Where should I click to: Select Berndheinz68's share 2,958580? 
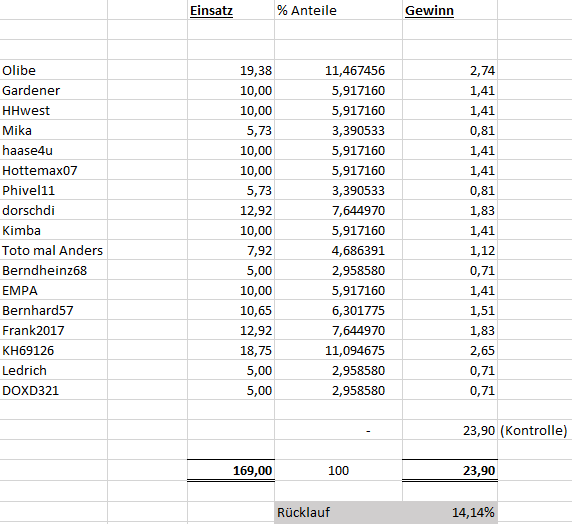(x=338, y=270)
